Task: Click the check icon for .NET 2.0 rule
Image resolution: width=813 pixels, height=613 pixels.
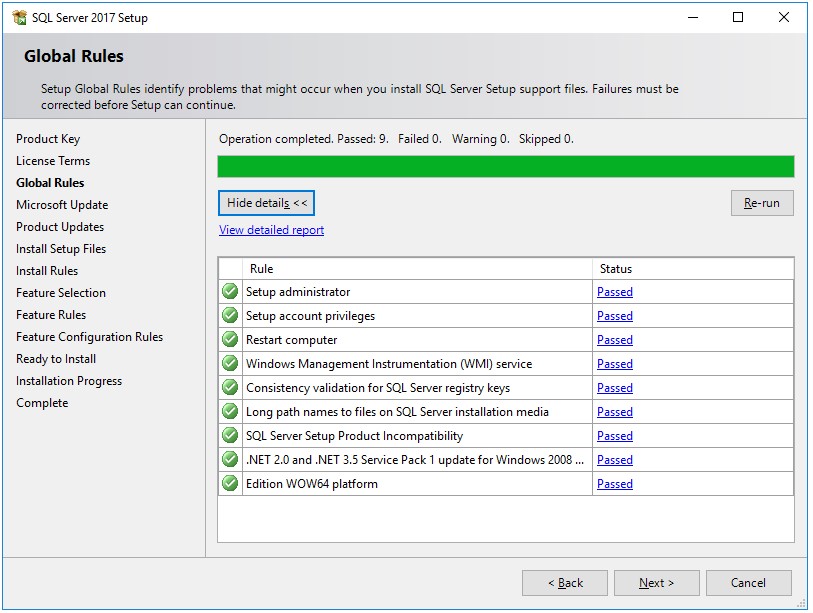Action: click(230, 459)
